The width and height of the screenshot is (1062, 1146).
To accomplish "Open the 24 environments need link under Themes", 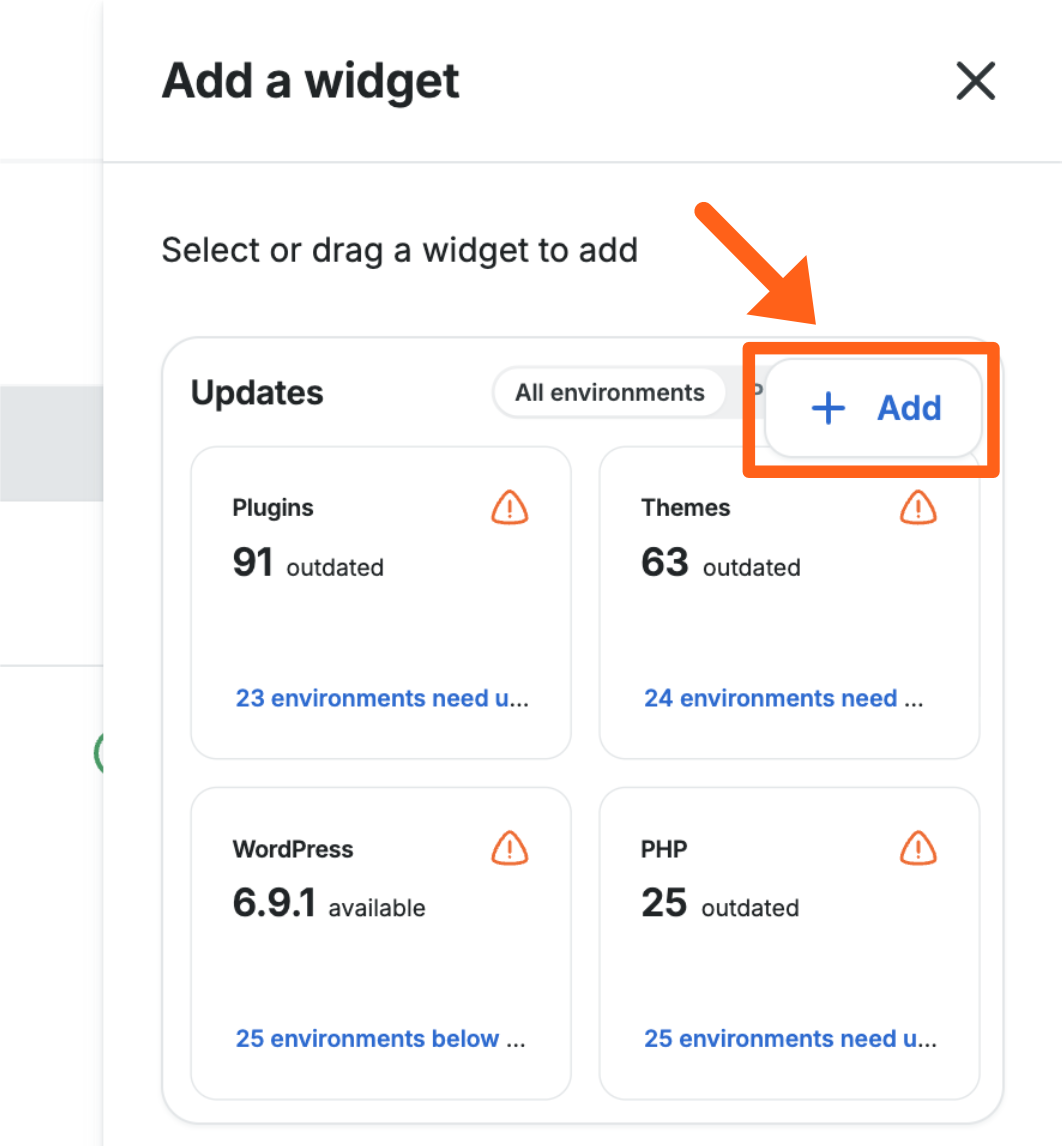I will pos(783,698).
